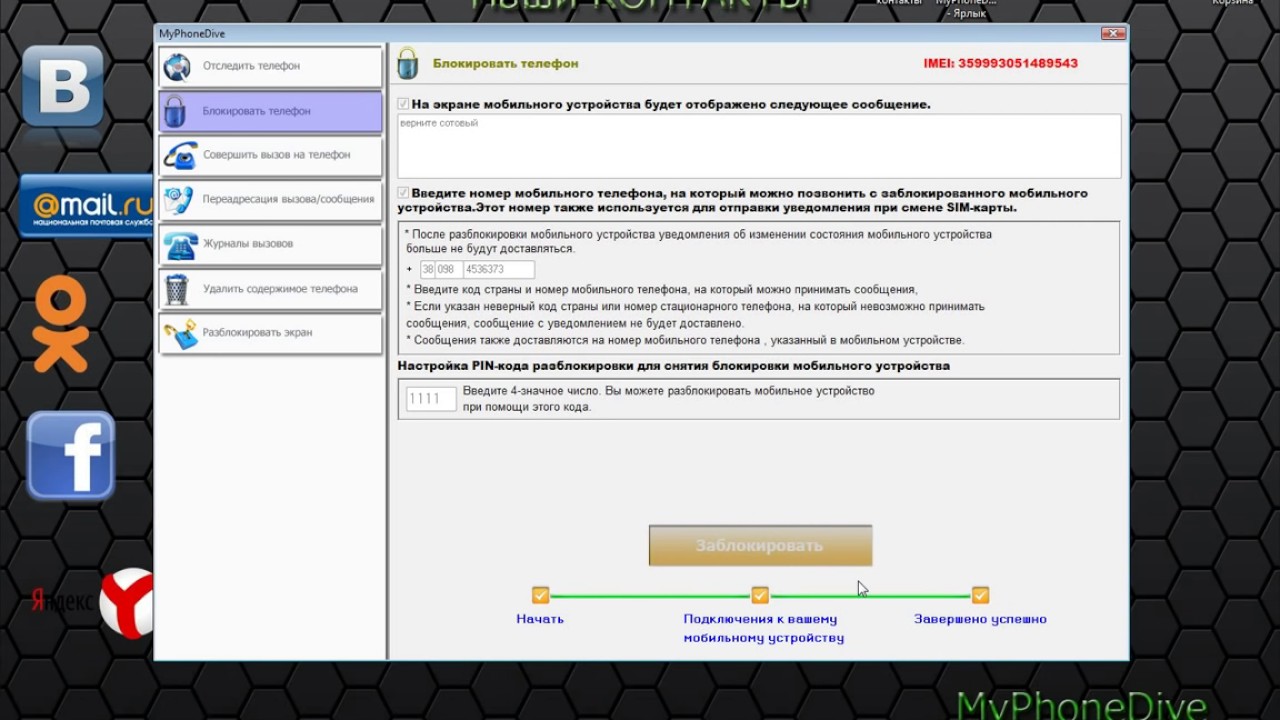This screenshot has width=1280, height=720.
Task: Click the Блокировать телефон header title
Action: (505, 63)
